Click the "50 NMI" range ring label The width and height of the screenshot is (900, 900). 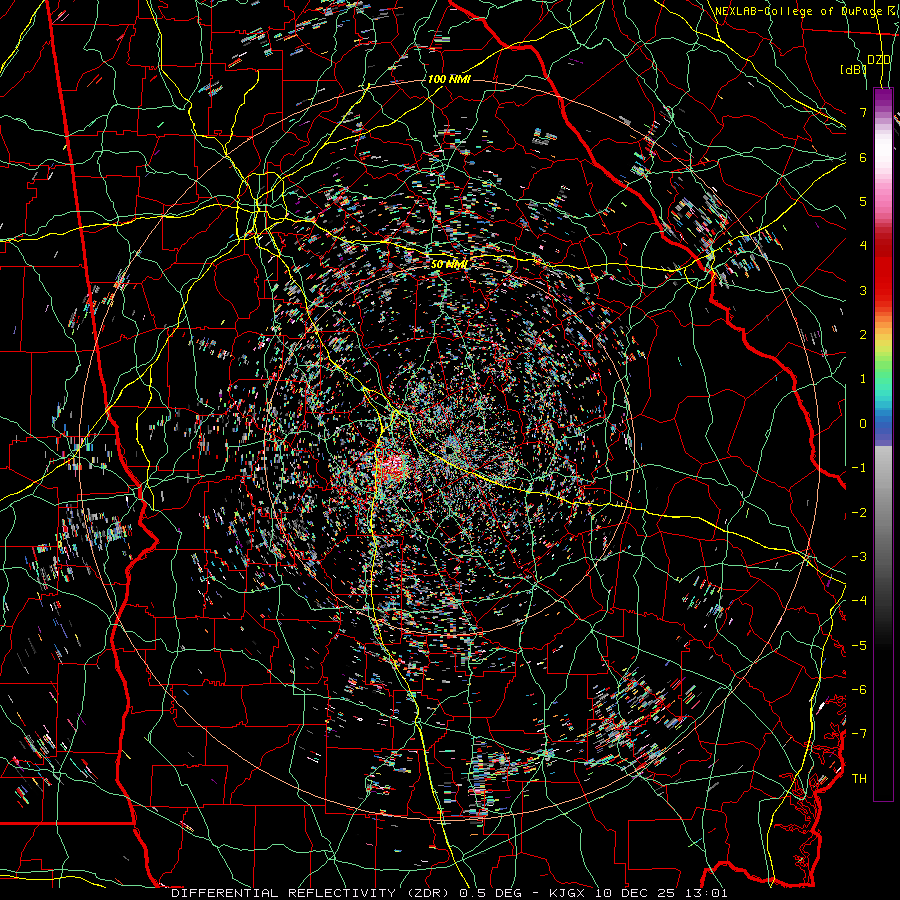[x=449, y=265]
